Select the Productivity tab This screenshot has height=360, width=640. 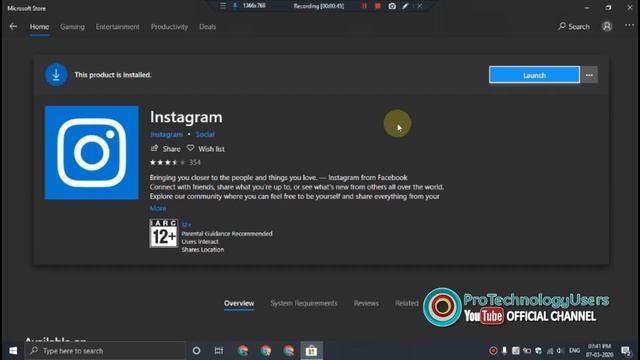coord(169,27)
